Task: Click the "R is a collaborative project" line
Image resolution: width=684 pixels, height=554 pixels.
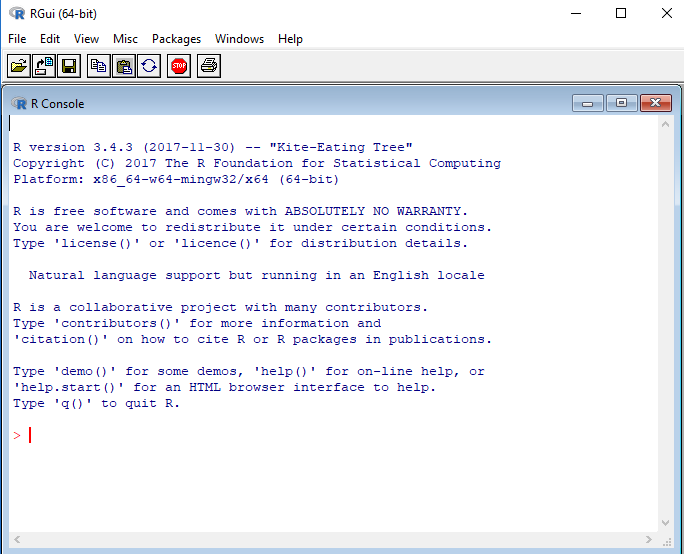Action: click(220, 308)
